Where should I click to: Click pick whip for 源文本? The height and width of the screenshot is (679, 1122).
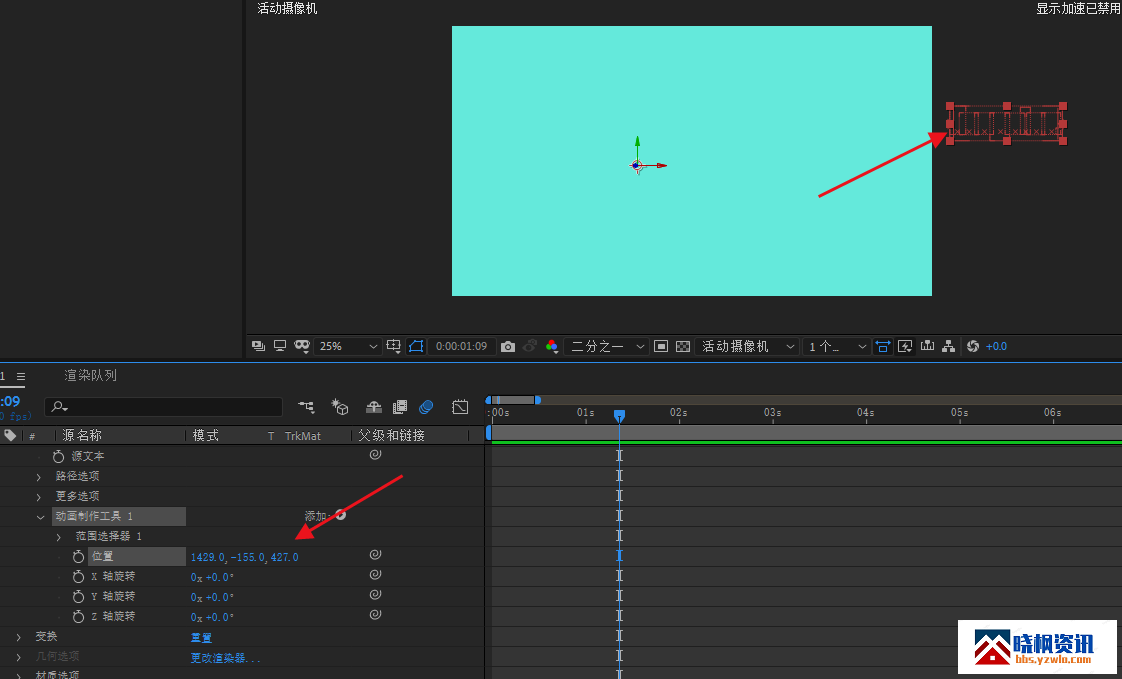[375, 454]
